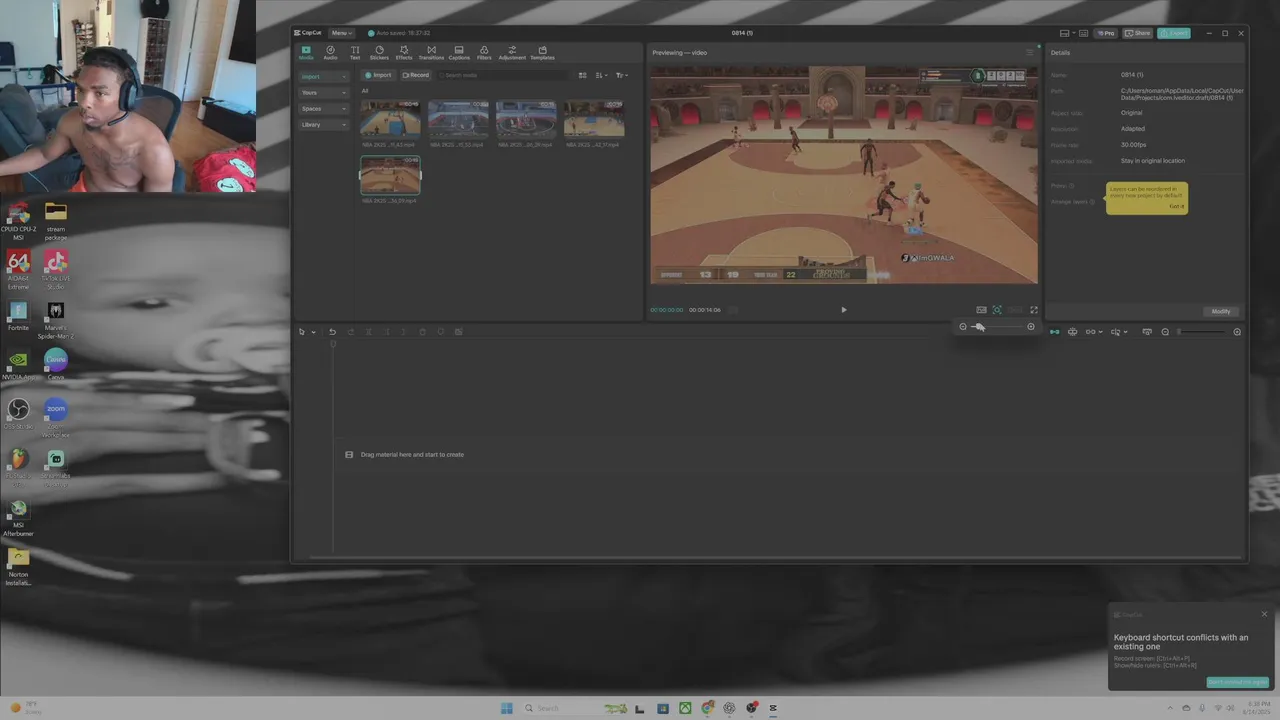Zoom in using preview plus icon
1280x720 pixels.
coord(1031,326)
